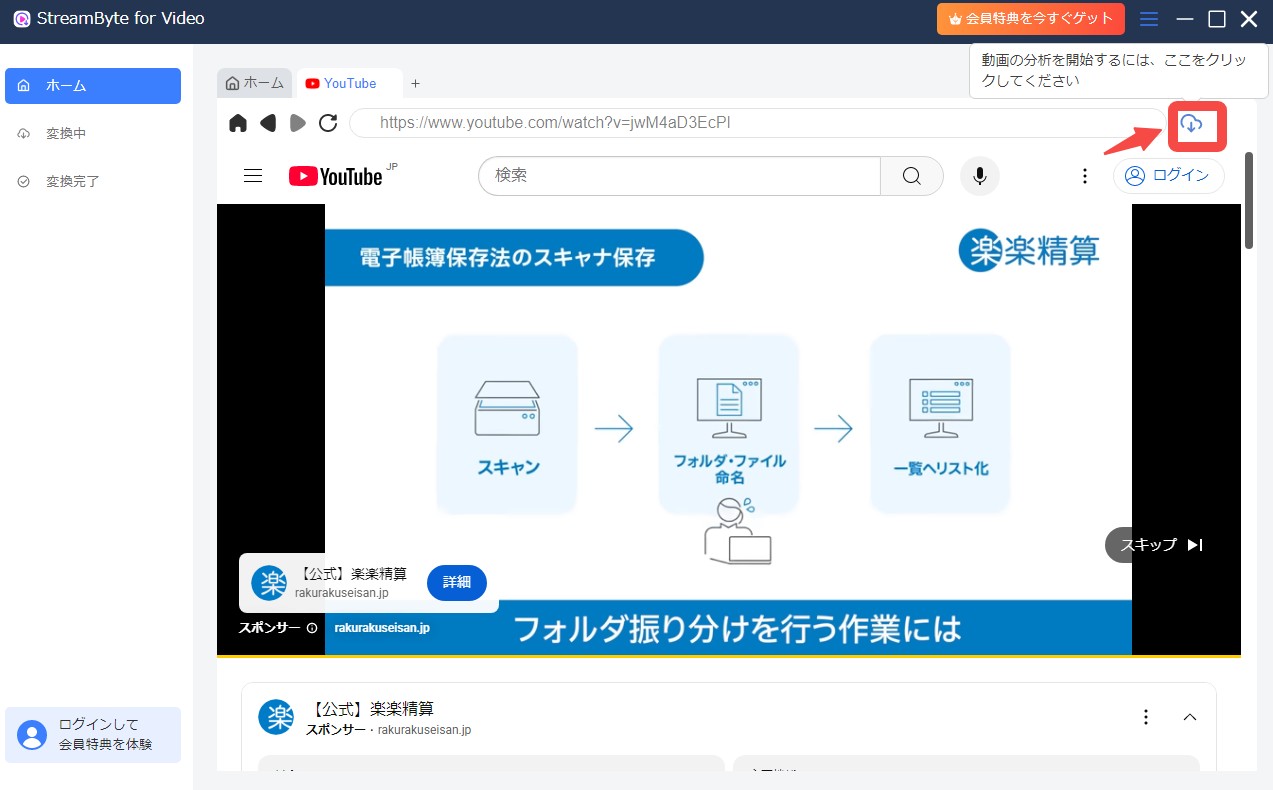Click 会員特典を今すぐゲット button
This screenshot has width=1273, height=790.
click(x=1031, y=19)
